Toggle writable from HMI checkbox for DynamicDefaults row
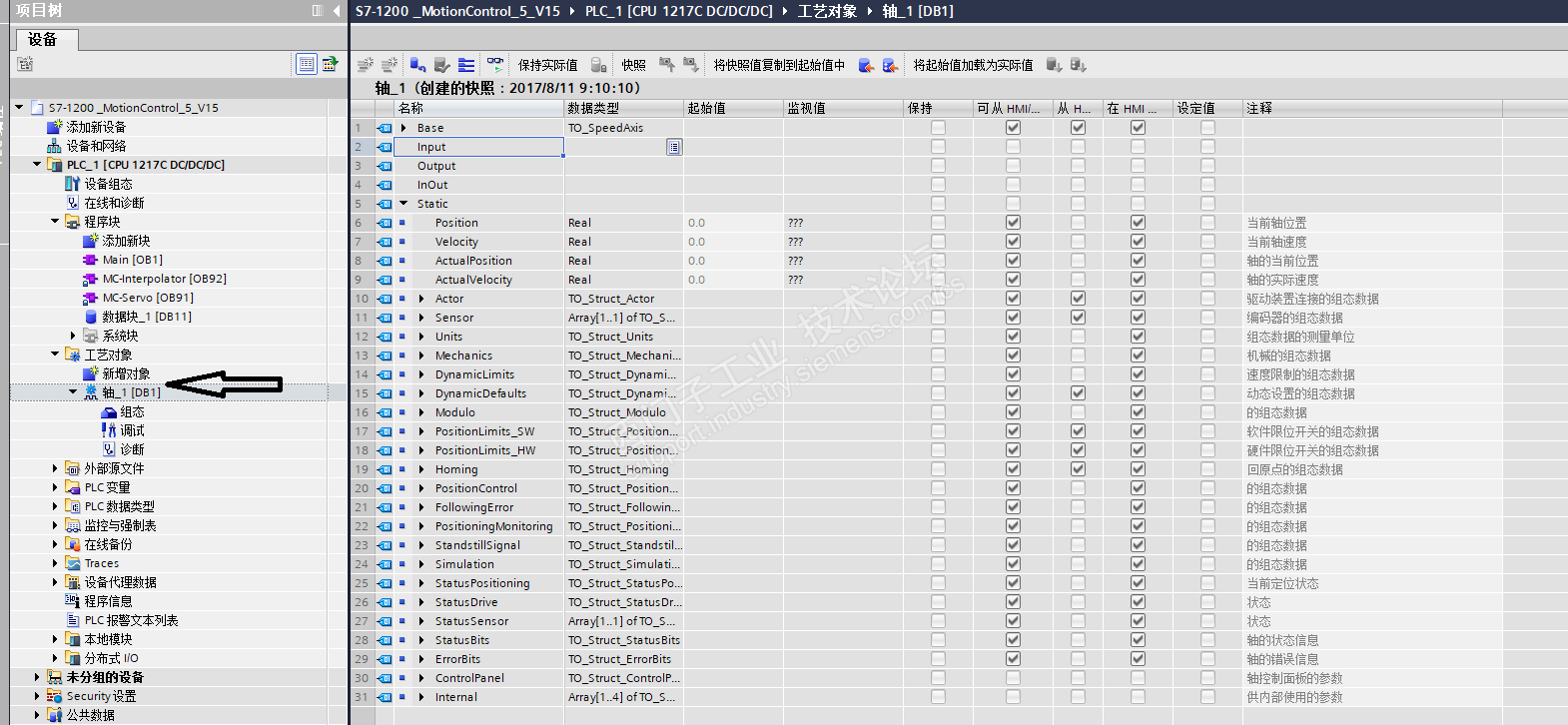 1078,393
